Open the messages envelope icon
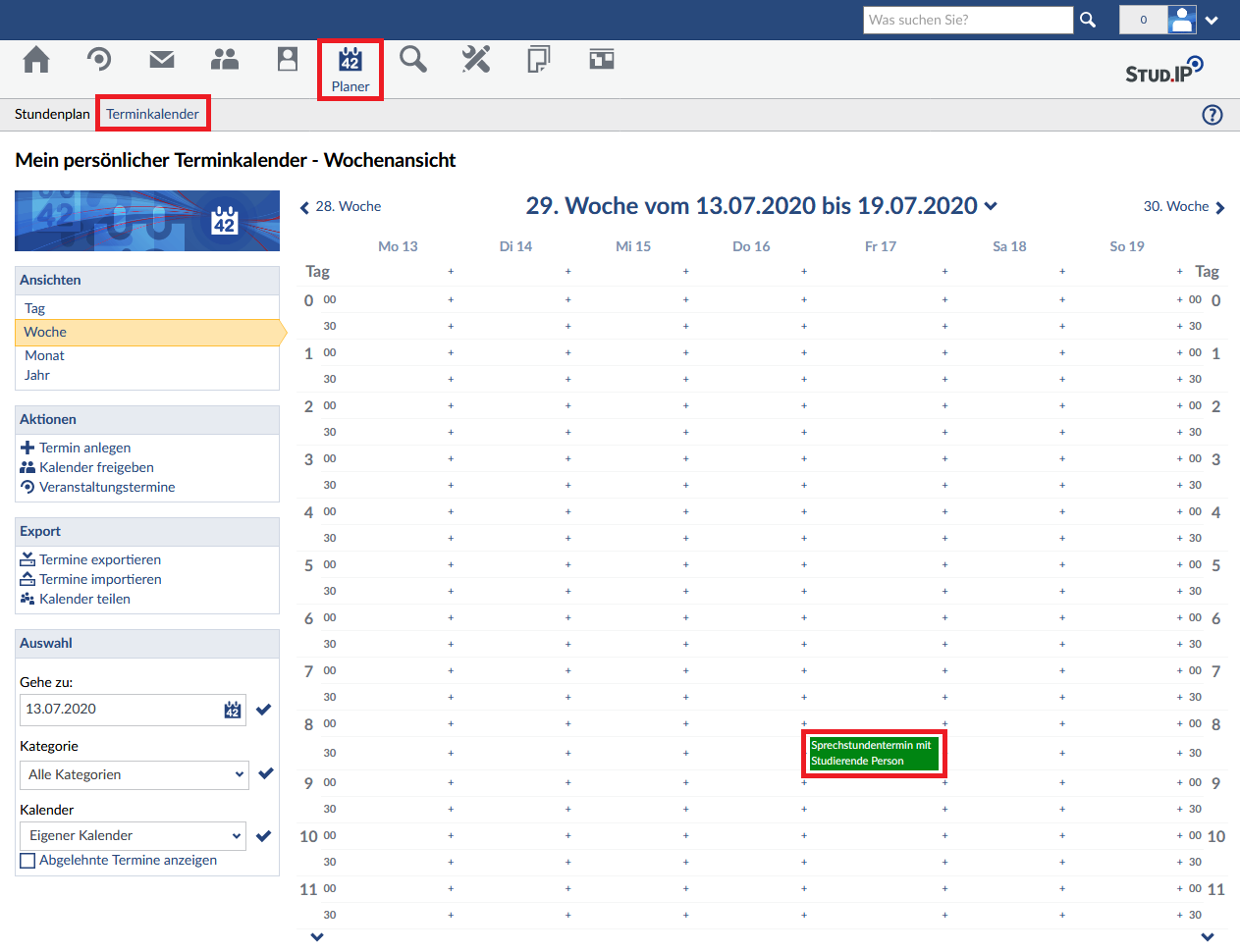The image size is (1240, 952). [x=162, y=60]
